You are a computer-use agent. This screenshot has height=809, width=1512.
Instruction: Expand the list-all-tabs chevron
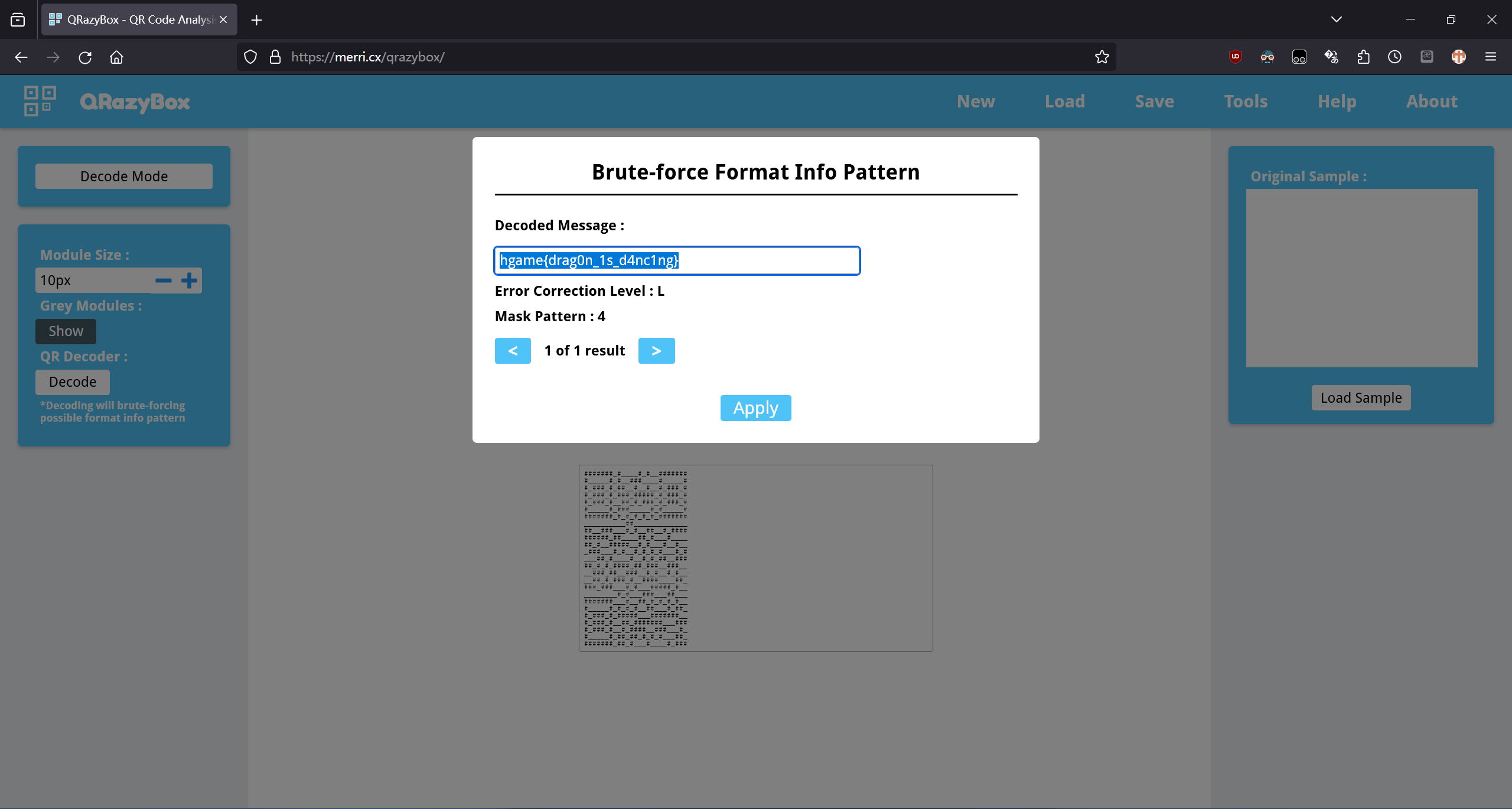(x=1337, y=19)
